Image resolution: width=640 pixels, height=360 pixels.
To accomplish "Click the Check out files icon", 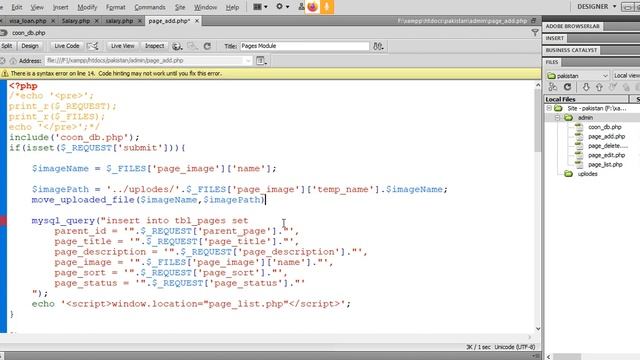I will click(x=613, y=87).
